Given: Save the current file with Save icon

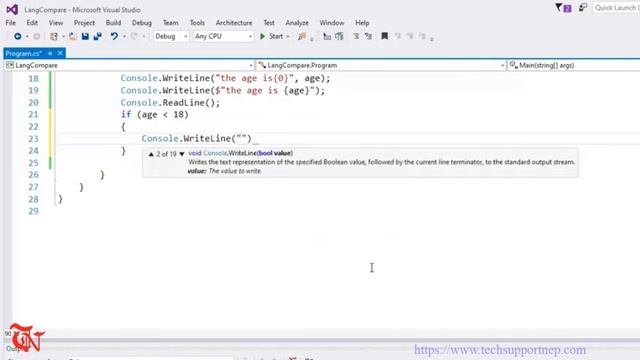Looking at the screenshot, I should (85, 36).
